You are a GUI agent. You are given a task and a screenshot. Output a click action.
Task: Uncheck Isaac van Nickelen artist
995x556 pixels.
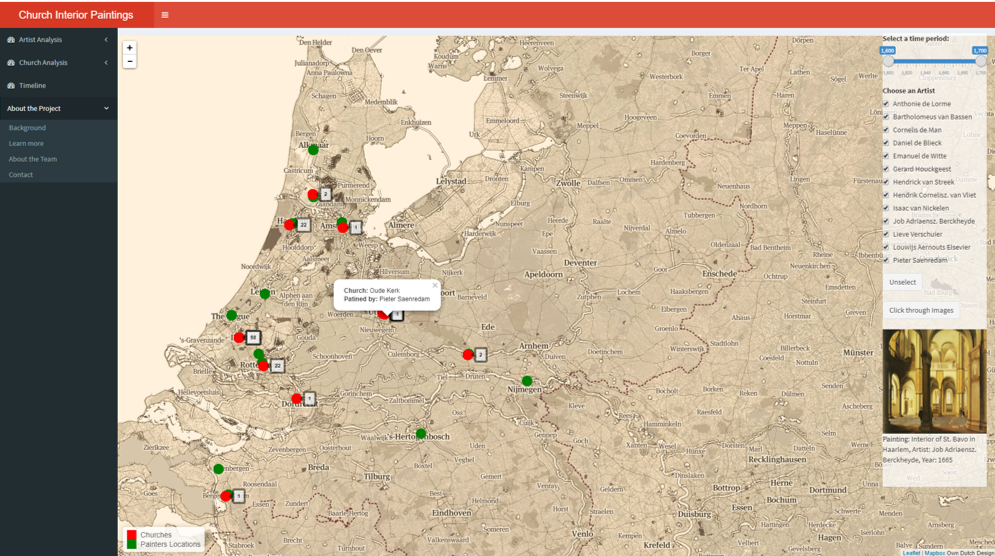pyautogui.click(x=886, y=208)
